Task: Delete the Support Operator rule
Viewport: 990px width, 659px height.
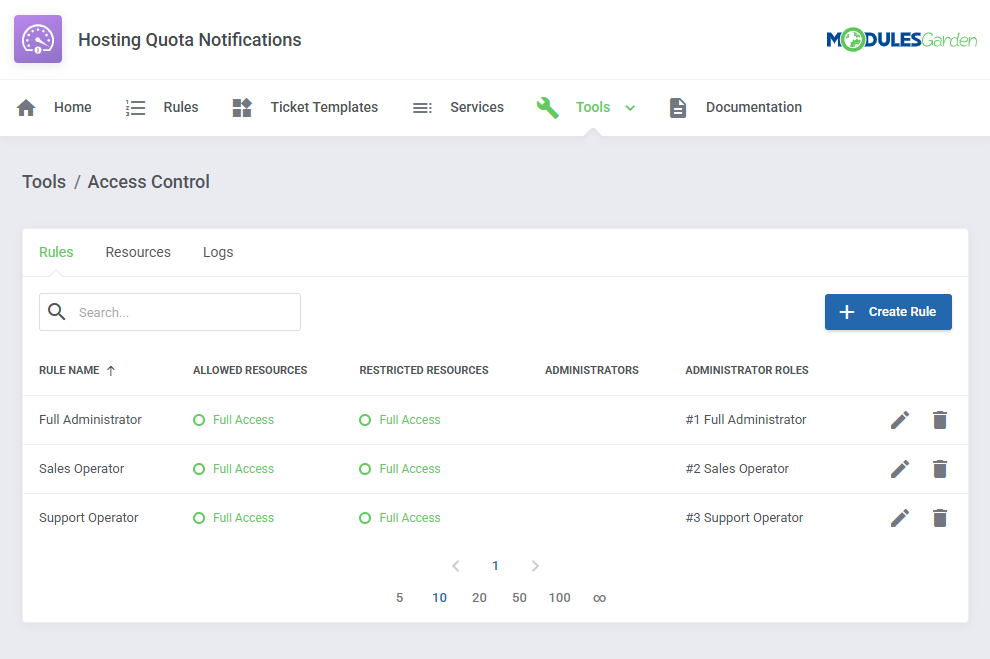Action: click(939, 518)
